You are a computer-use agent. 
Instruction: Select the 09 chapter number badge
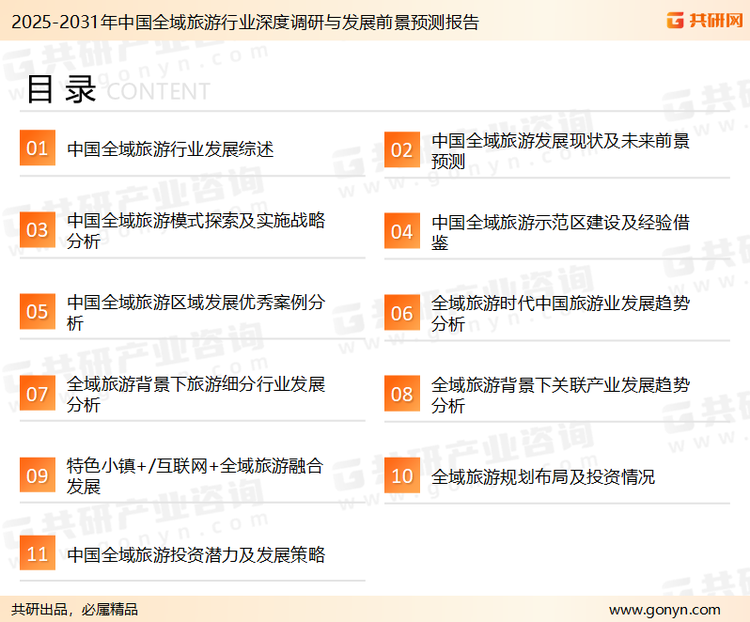tap(37, 476)
